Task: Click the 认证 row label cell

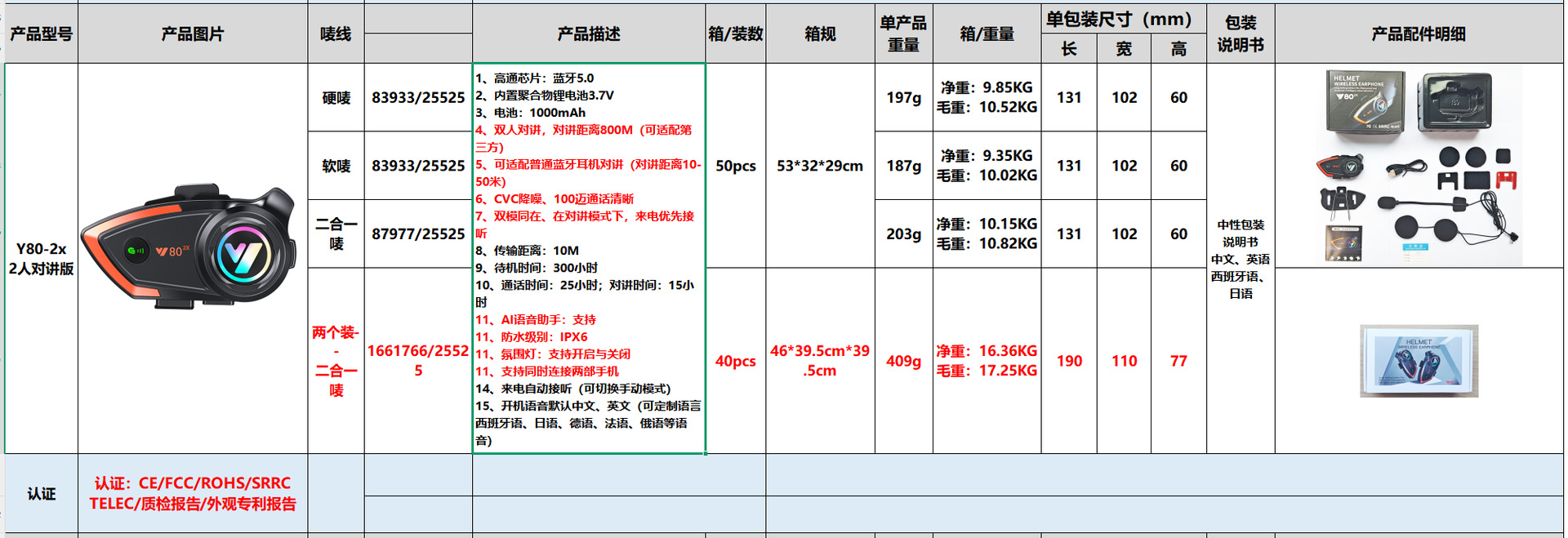Action: click(x=41, y=494)
